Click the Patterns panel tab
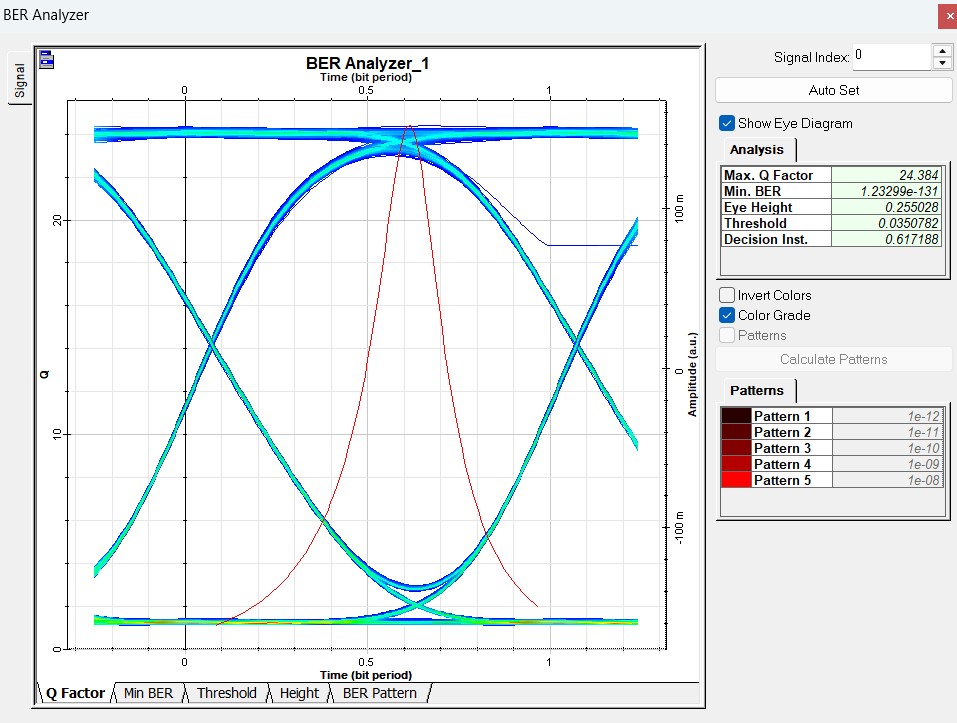The width and height of the screenshot is (957, 723). click(757, 390)
